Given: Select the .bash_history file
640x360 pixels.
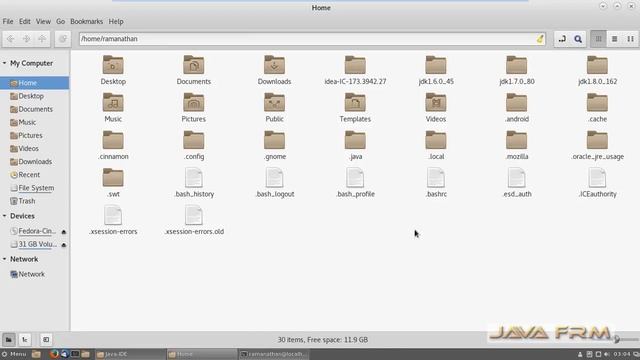Looking at the screenshot, I should click(x=194, y=183).
